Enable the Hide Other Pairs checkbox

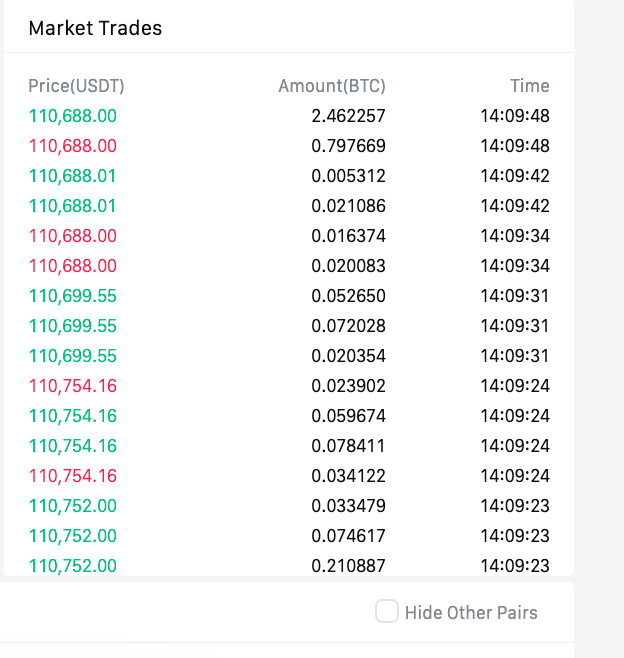point(386,611)
